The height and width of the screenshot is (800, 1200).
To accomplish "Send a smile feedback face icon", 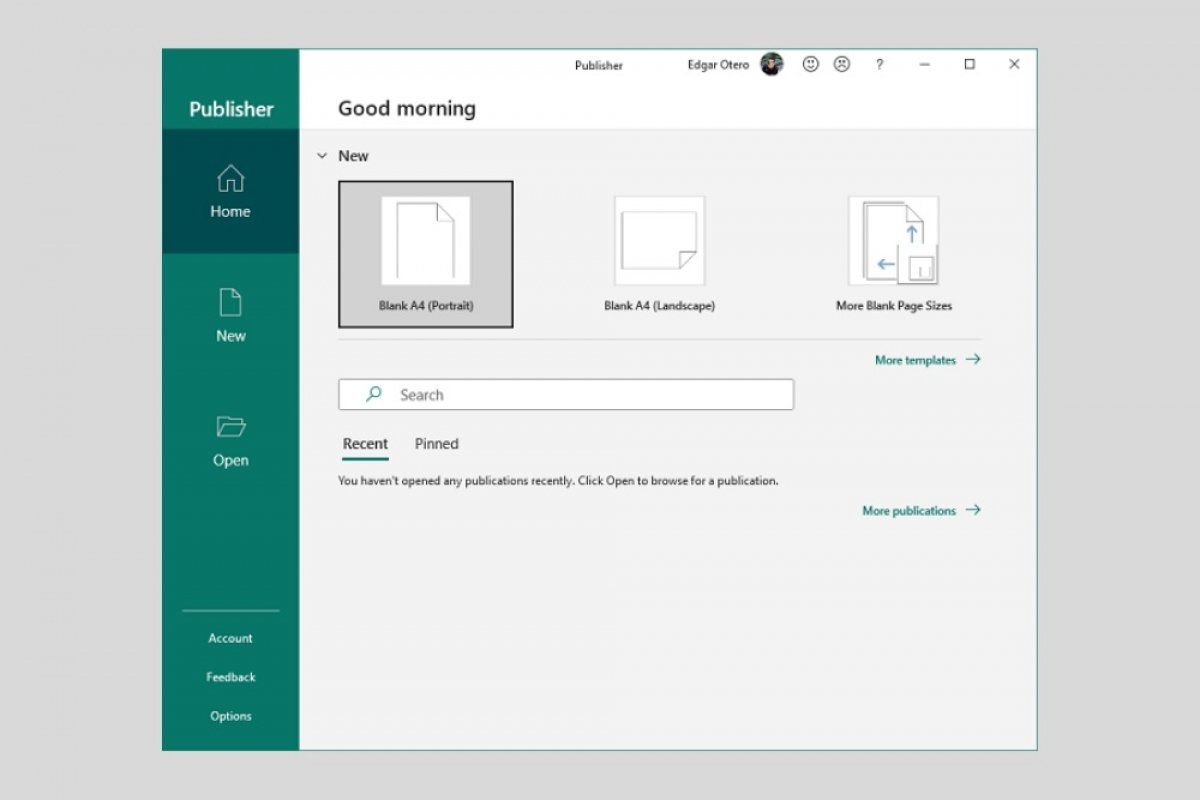I will (x=811, y=64).
